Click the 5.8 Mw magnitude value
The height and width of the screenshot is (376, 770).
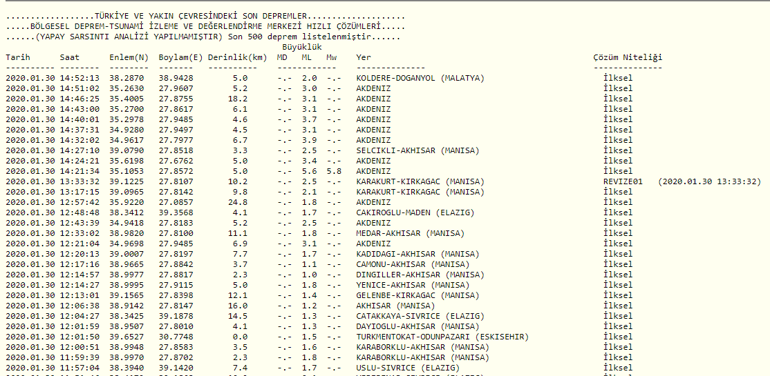tap(334, 171)
